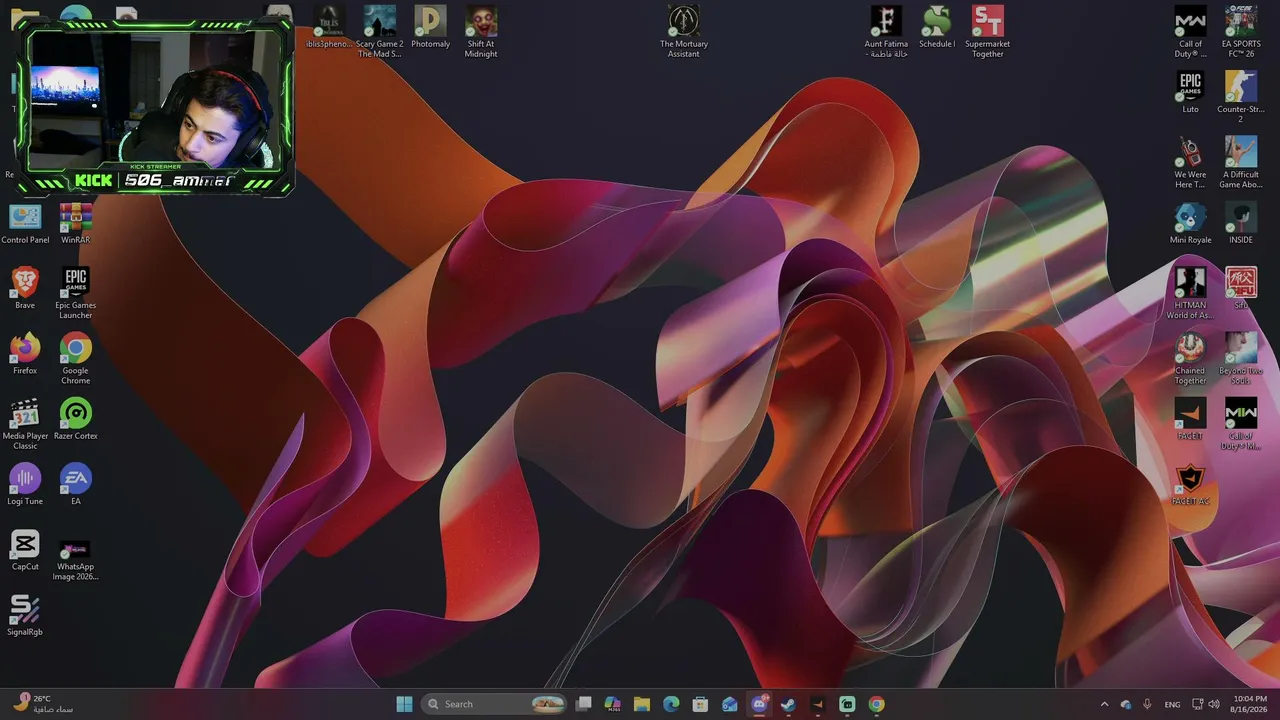This screenshot has width=1280, height=720.
Task: Select the Epic Games Launcher desktop icon
Action: (x=76, y=294)
